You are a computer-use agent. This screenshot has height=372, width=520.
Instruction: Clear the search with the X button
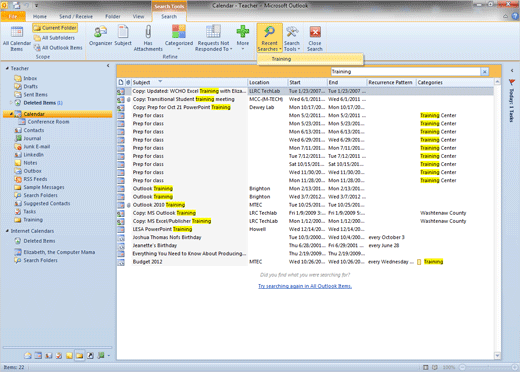[x=484, y=72]
